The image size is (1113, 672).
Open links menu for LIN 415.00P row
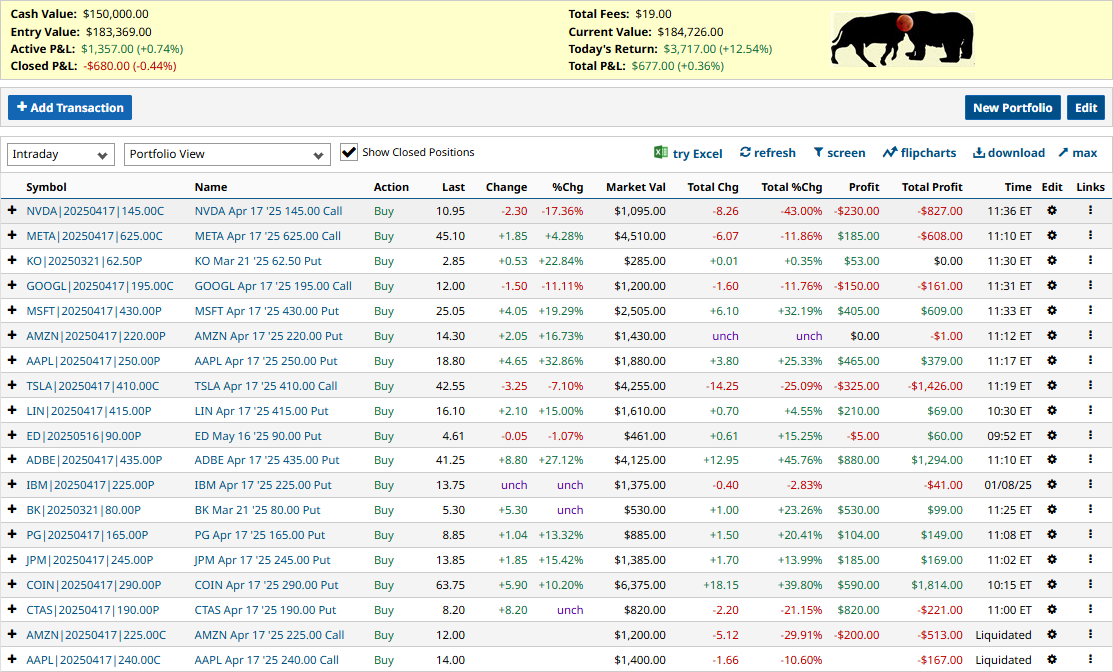click(1090, 410)
